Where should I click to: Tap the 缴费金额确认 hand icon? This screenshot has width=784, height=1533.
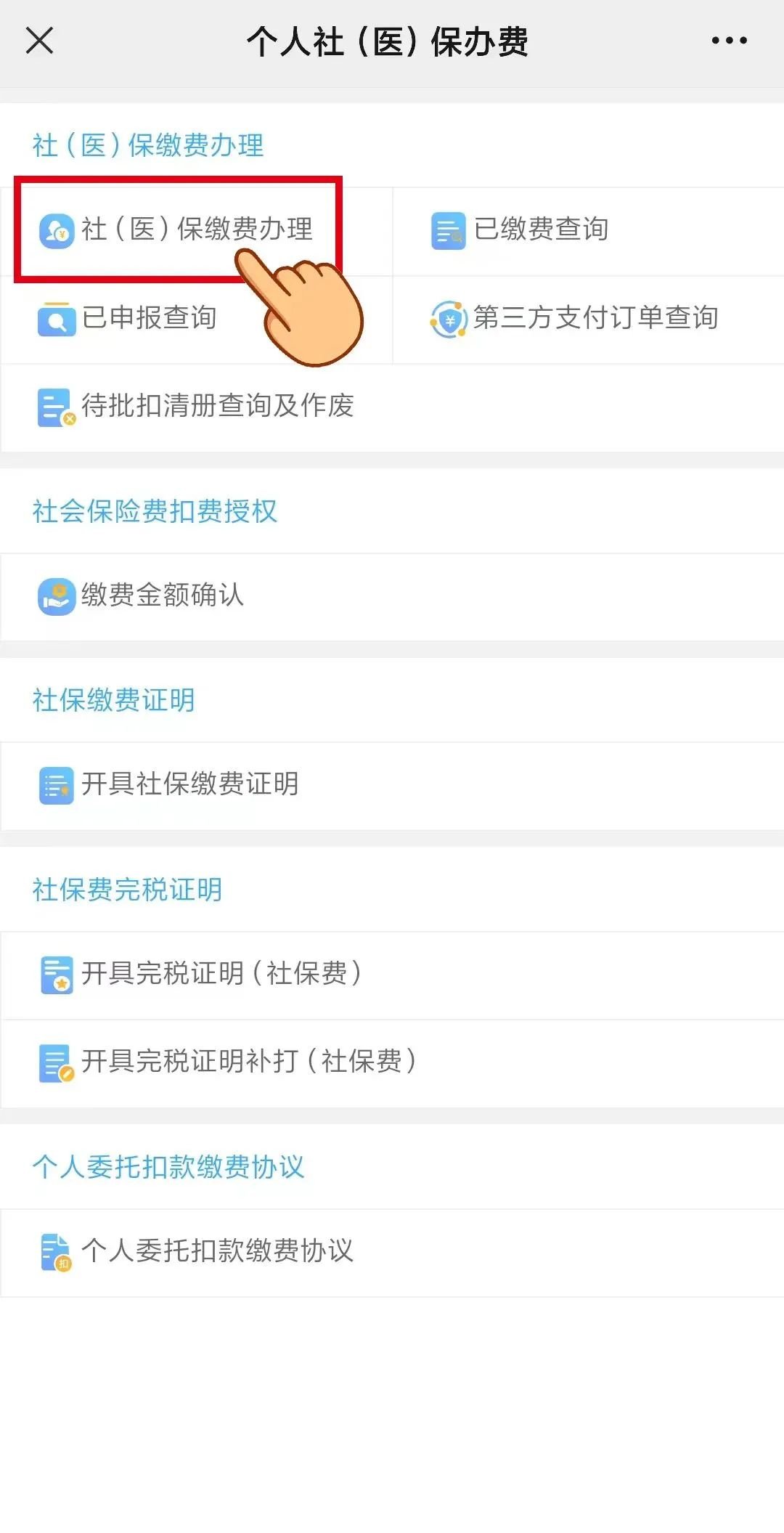pos(57,596)
